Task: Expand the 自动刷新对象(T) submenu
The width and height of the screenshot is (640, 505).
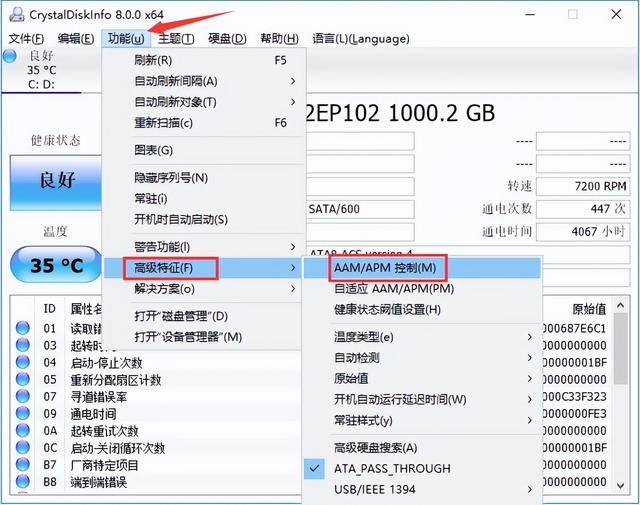Action: [203, 102]
